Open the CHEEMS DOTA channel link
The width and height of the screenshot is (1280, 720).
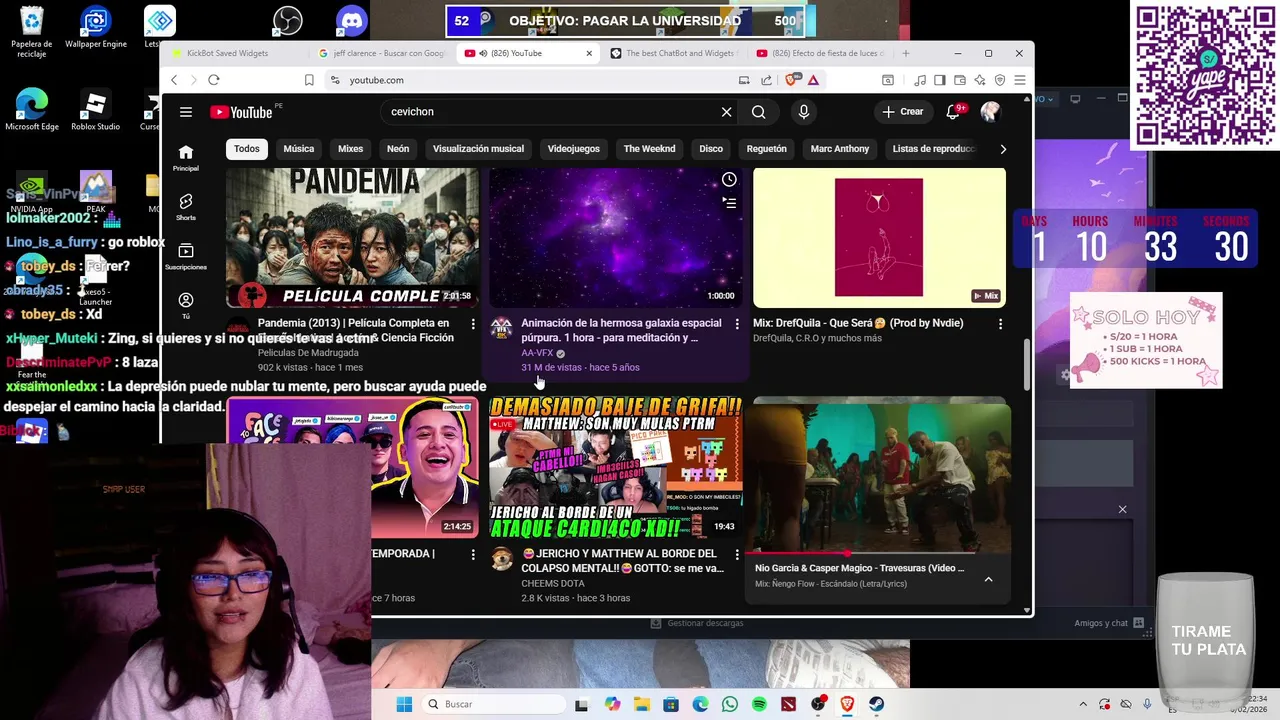point(555,583)
